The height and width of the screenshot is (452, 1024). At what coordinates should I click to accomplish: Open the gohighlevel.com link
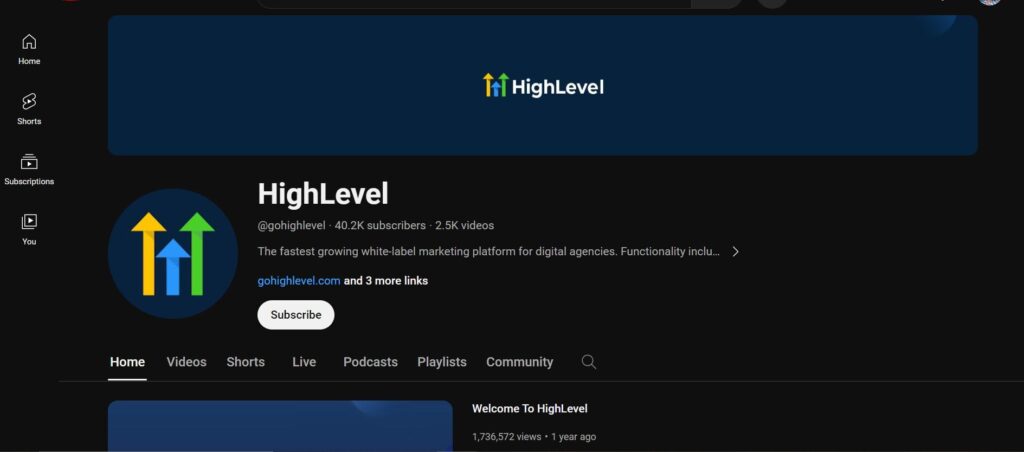[298, 281]
